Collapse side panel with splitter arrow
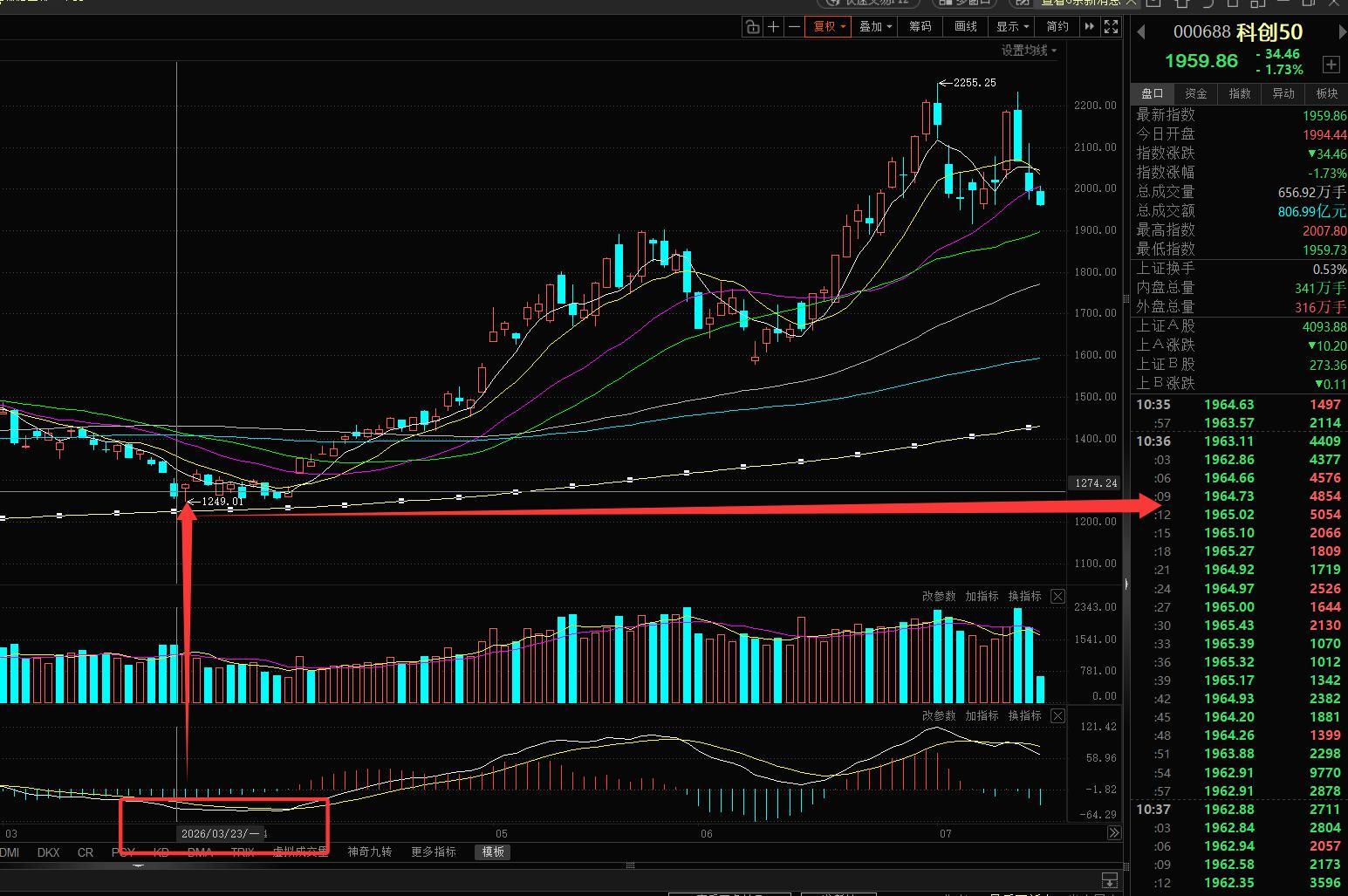The image size is (1348, 896). [x=1126, y=585]
